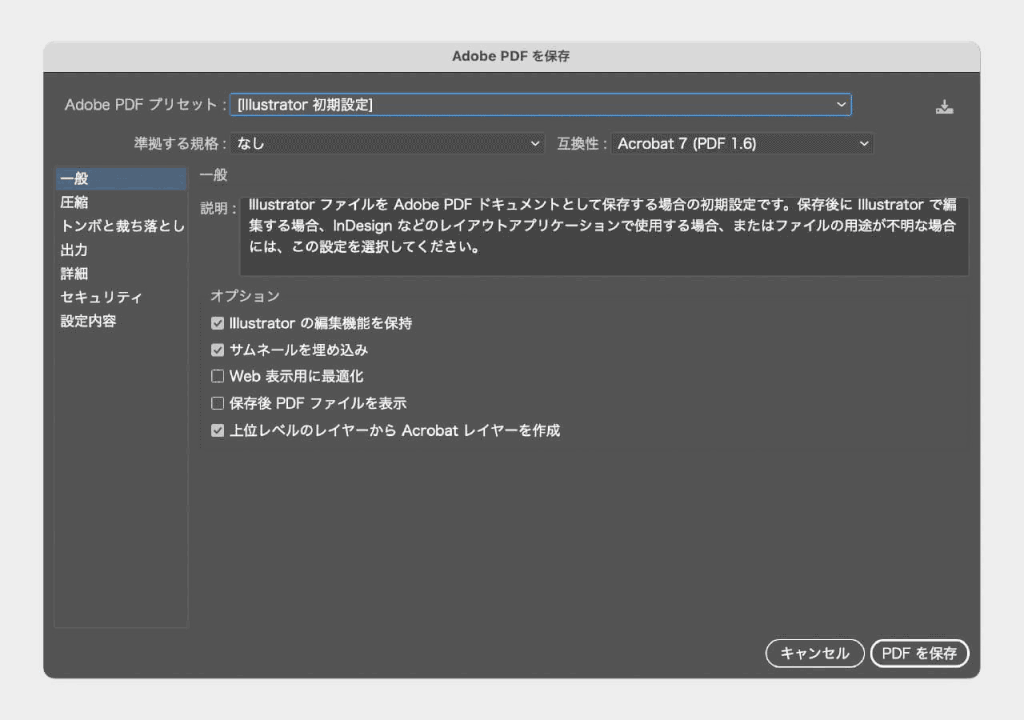Enable 保存後 PDF ファイルを表示
The image size is (1024, 720).
(x=217, y=403)
